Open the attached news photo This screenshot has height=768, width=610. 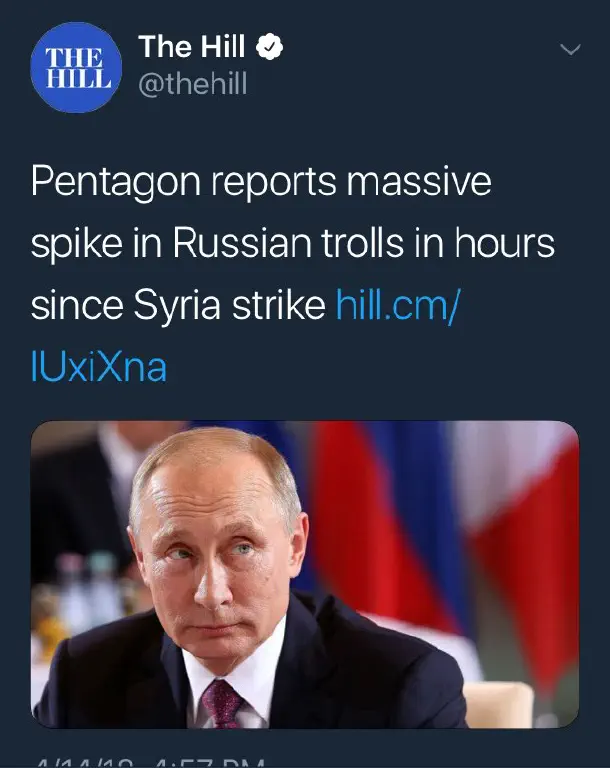pos(305,573)
